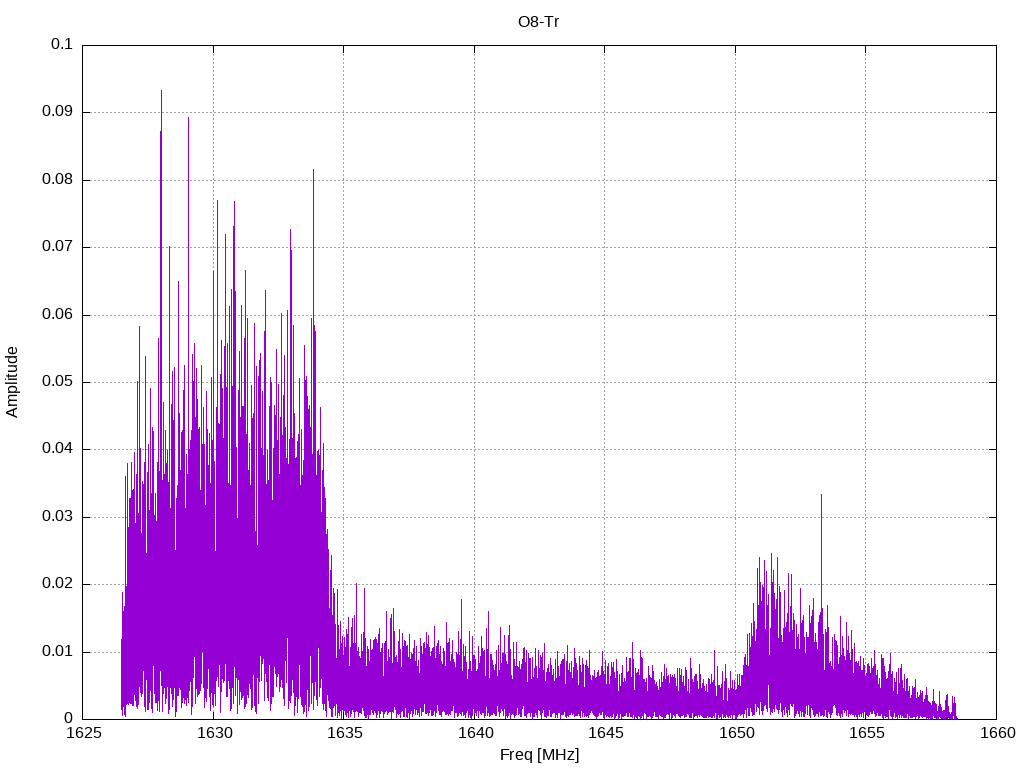Select the 0.06 y-axis tick label
Screen dimensions: 1024x768
(x=58, y=315)
